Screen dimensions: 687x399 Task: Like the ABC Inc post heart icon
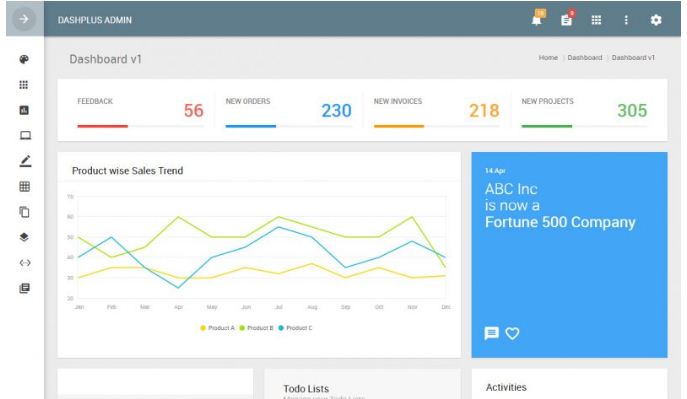click(x=512, y=333)
